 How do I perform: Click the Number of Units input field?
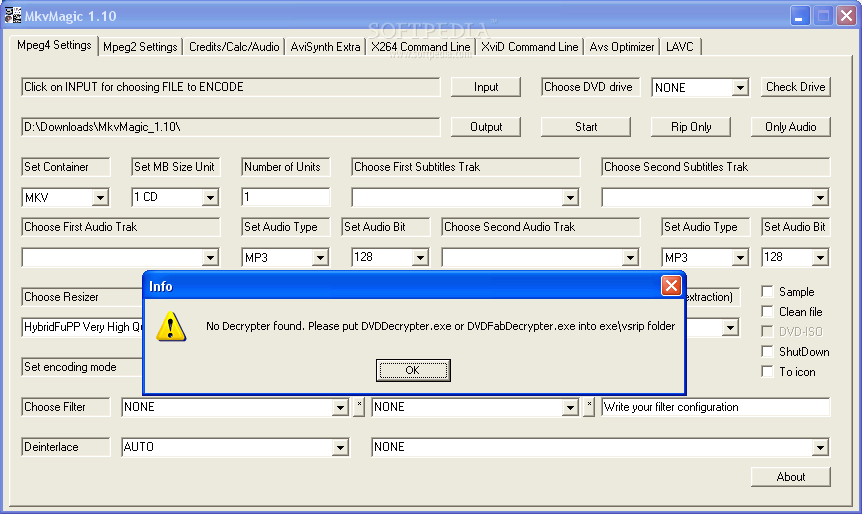pos(285,197)
